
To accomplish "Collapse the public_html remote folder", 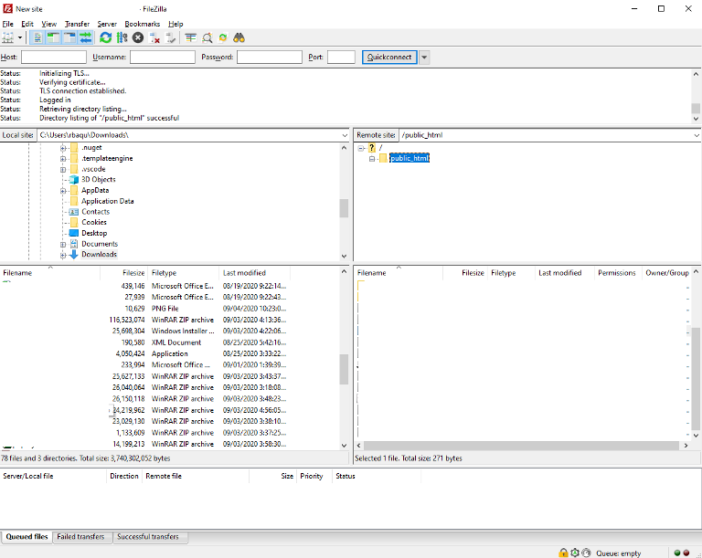I will click(372, 159).
